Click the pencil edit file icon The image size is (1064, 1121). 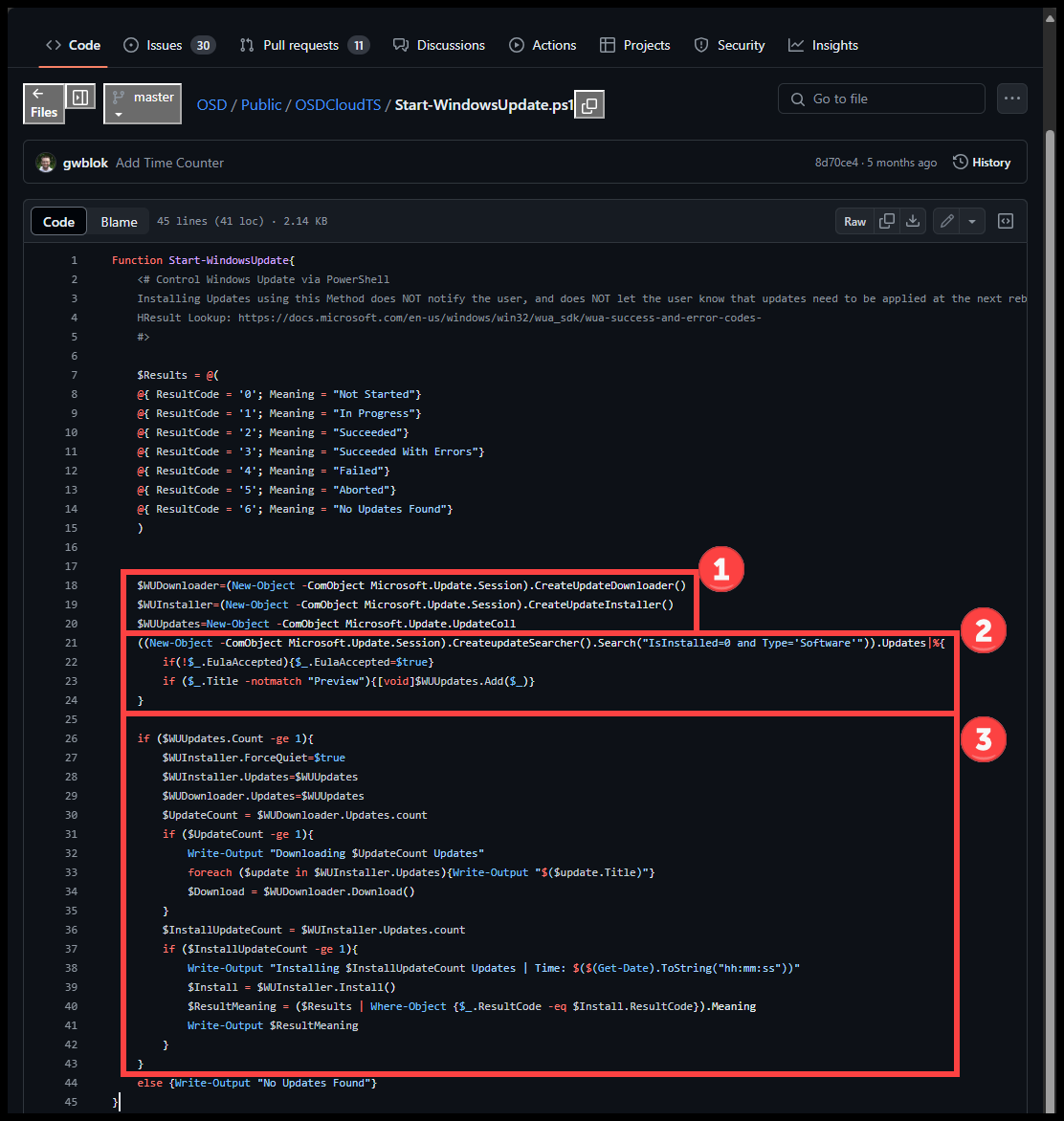[x=946, y=221]
